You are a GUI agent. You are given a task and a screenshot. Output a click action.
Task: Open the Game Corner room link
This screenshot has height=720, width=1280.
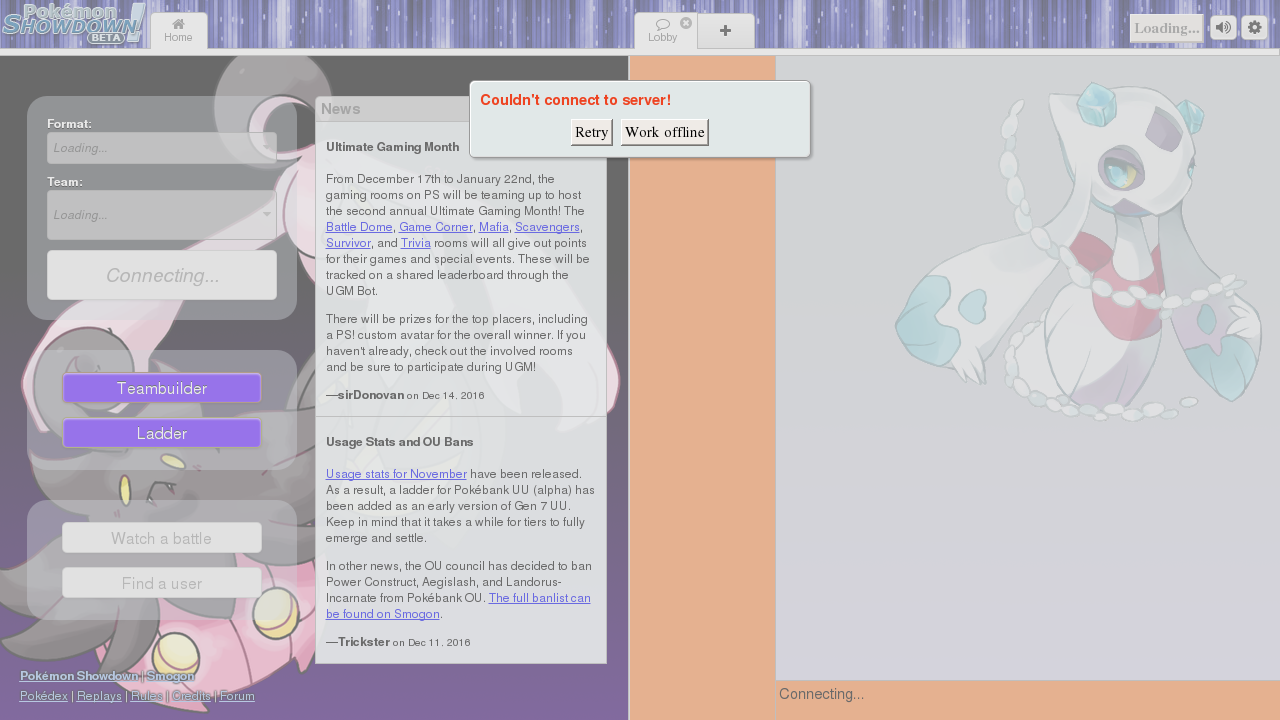click(436, 227)
